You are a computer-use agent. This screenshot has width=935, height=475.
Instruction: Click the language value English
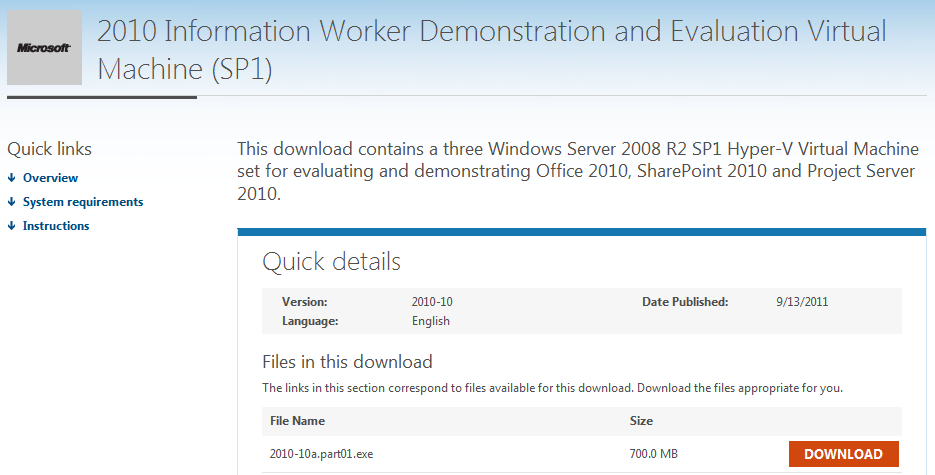(x=431, y=321)
